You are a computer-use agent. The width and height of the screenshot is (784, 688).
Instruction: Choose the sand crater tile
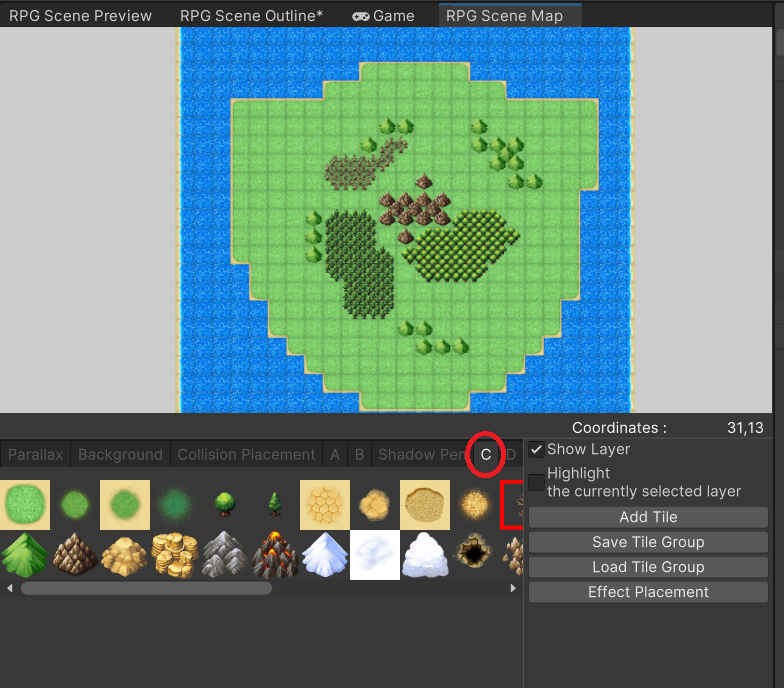tap(425, 504)
